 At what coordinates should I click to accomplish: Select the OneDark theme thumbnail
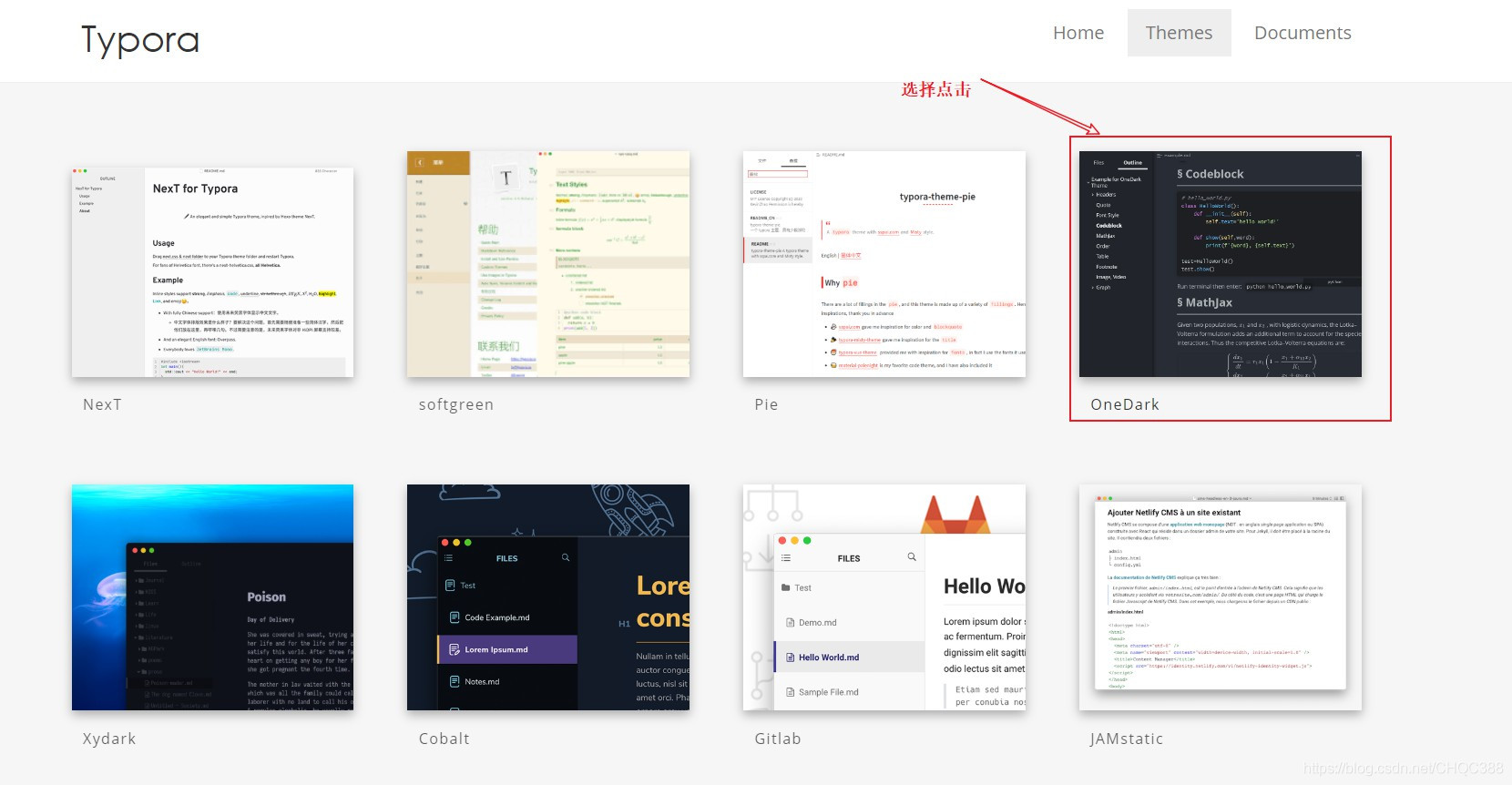tap(1221, 264)
